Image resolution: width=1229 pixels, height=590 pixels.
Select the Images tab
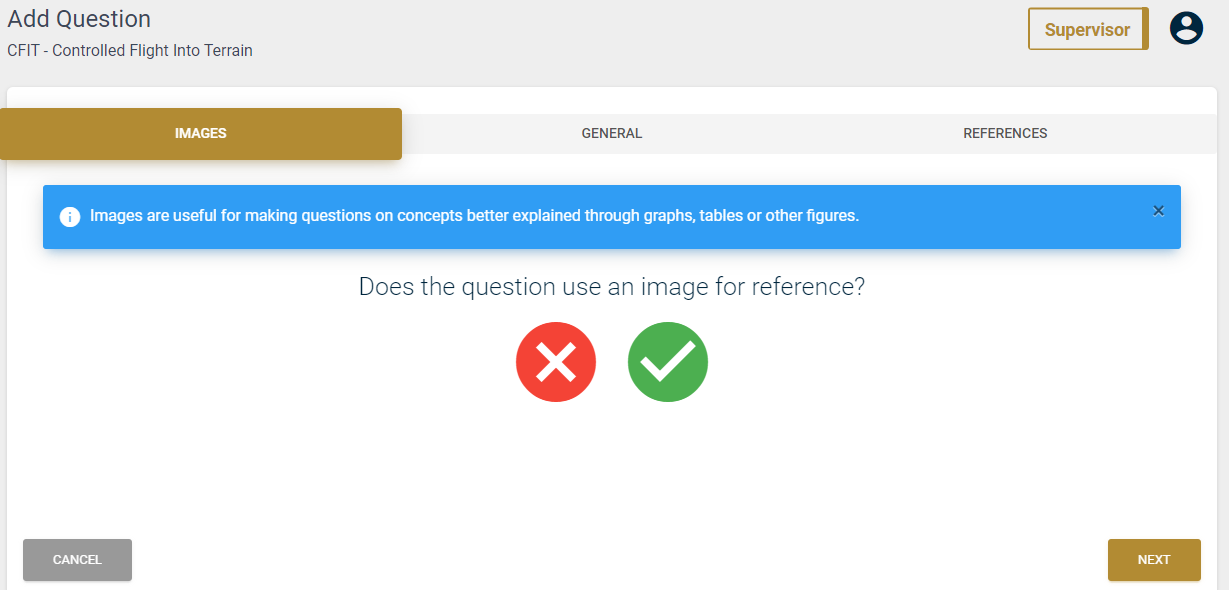click(201, 134)
